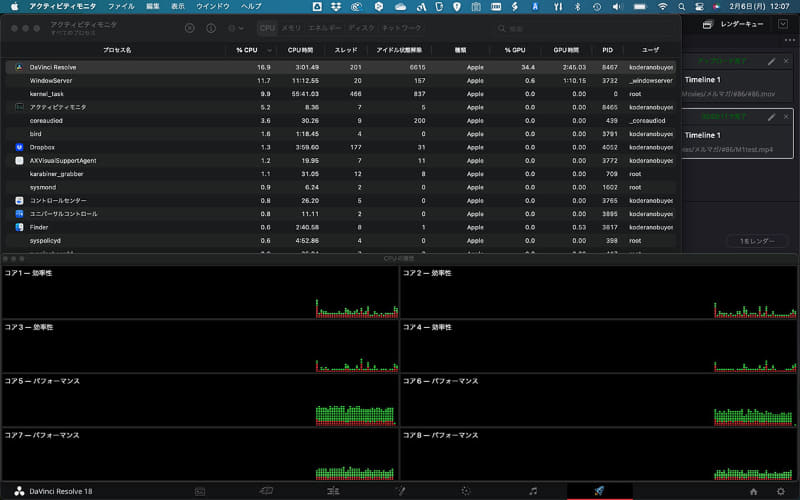Viewport: 800px width, 500px height.
Task: Switch to the Media page icon
Action: click(200, 491)
